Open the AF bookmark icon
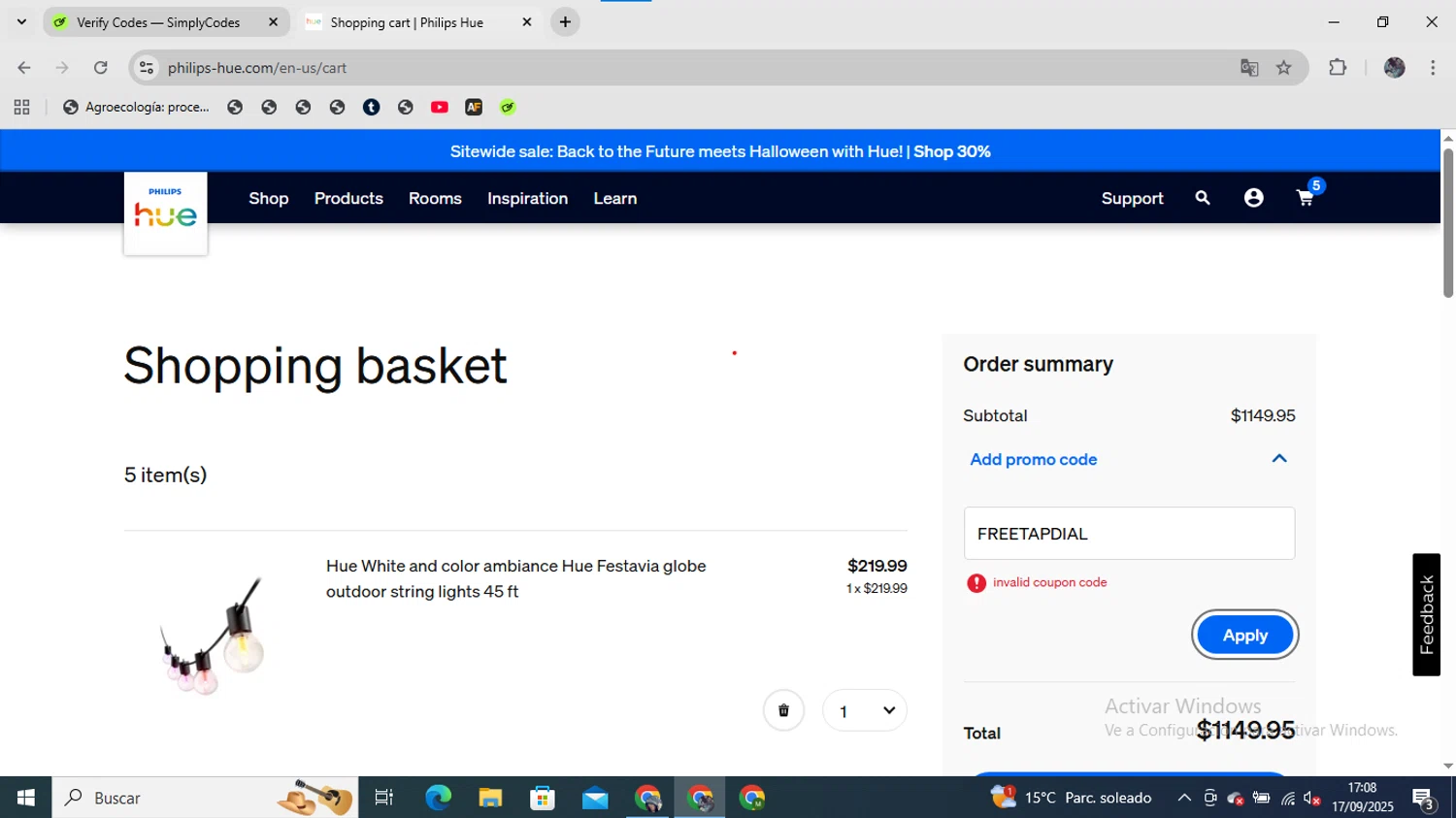 tap(474, 108)
